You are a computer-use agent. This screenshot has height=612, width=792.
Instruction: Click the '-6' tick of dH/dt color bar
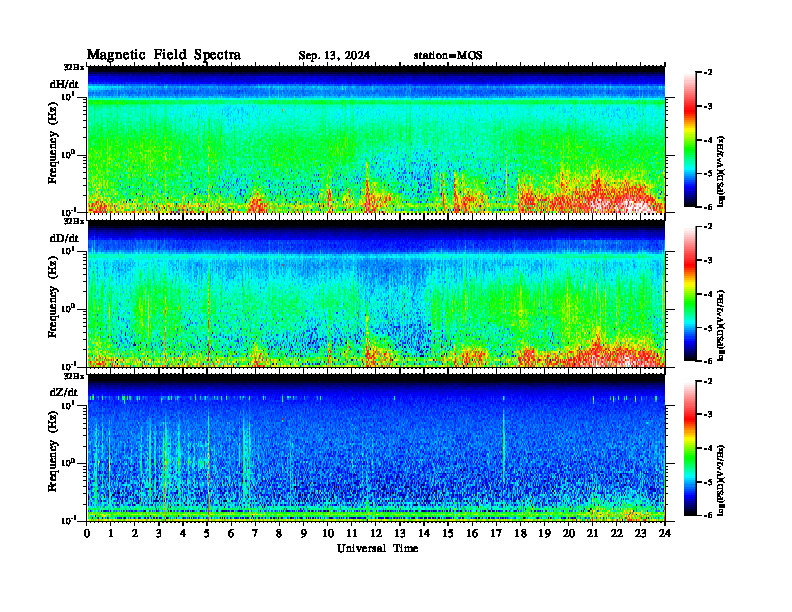pos(708,207)
